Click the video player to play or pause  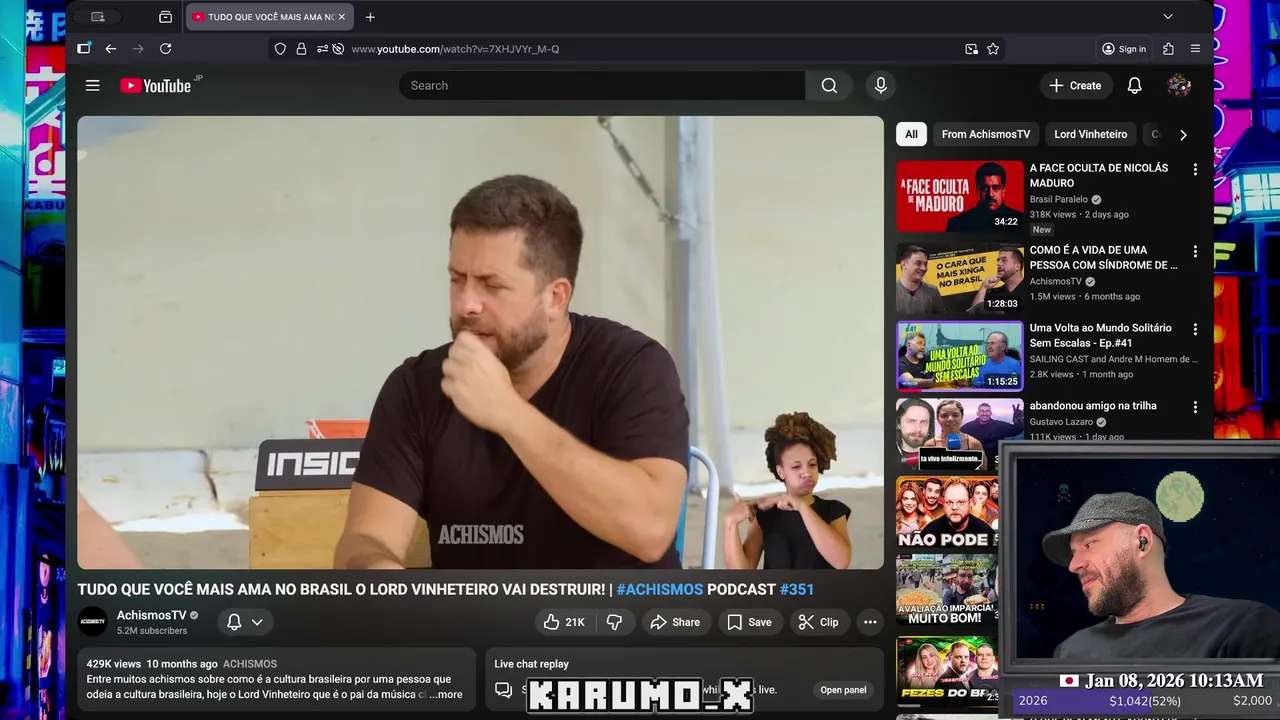(480, 342)
